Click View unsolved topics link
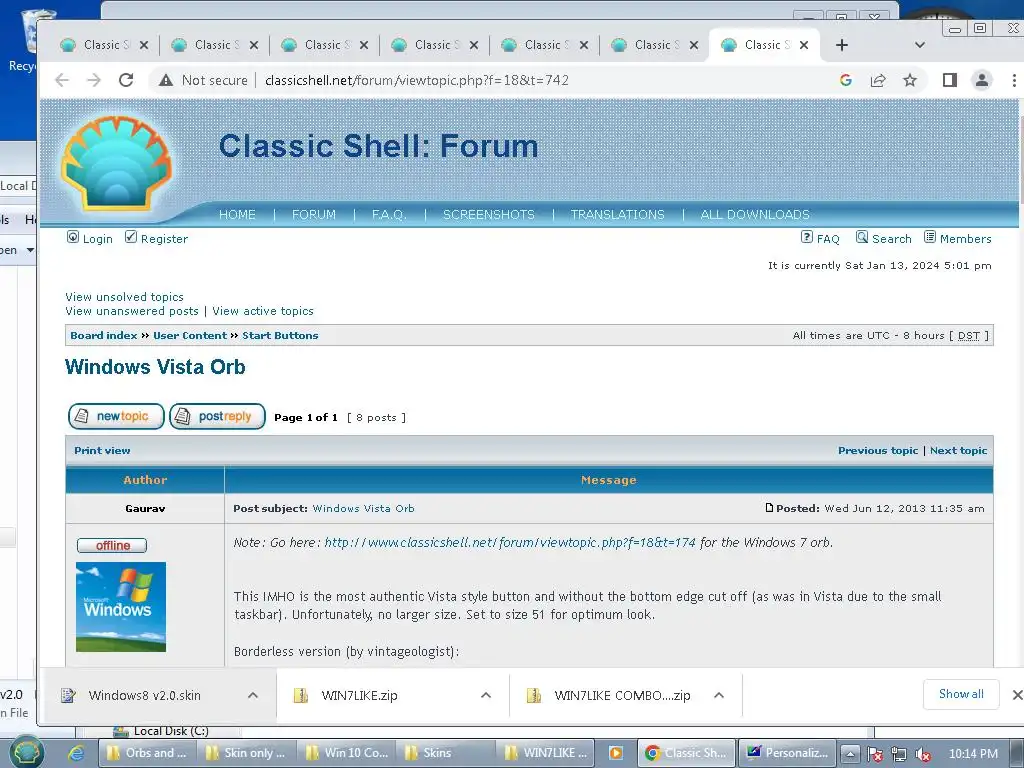Image resolution: width=1024 pixels, height=768 pixels. [124, 296]
